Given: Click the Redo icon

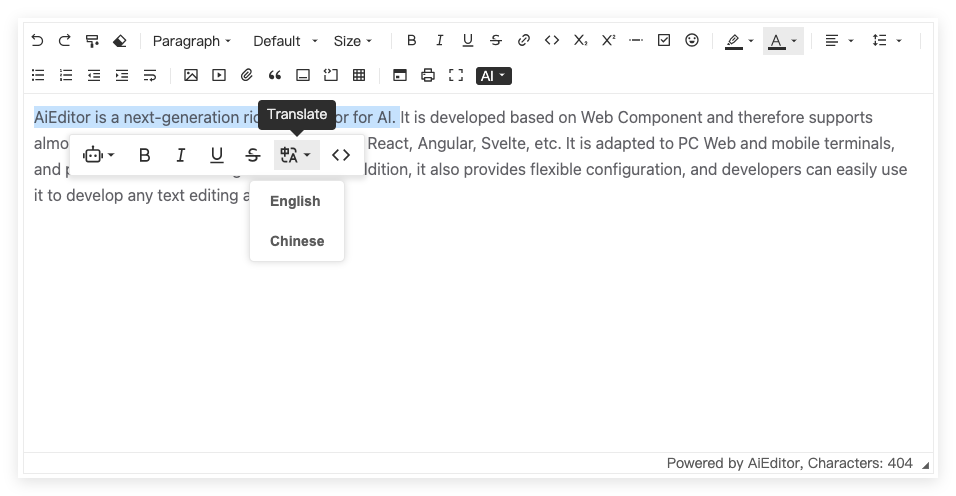Looking at the screenshot, I should 65,41.
